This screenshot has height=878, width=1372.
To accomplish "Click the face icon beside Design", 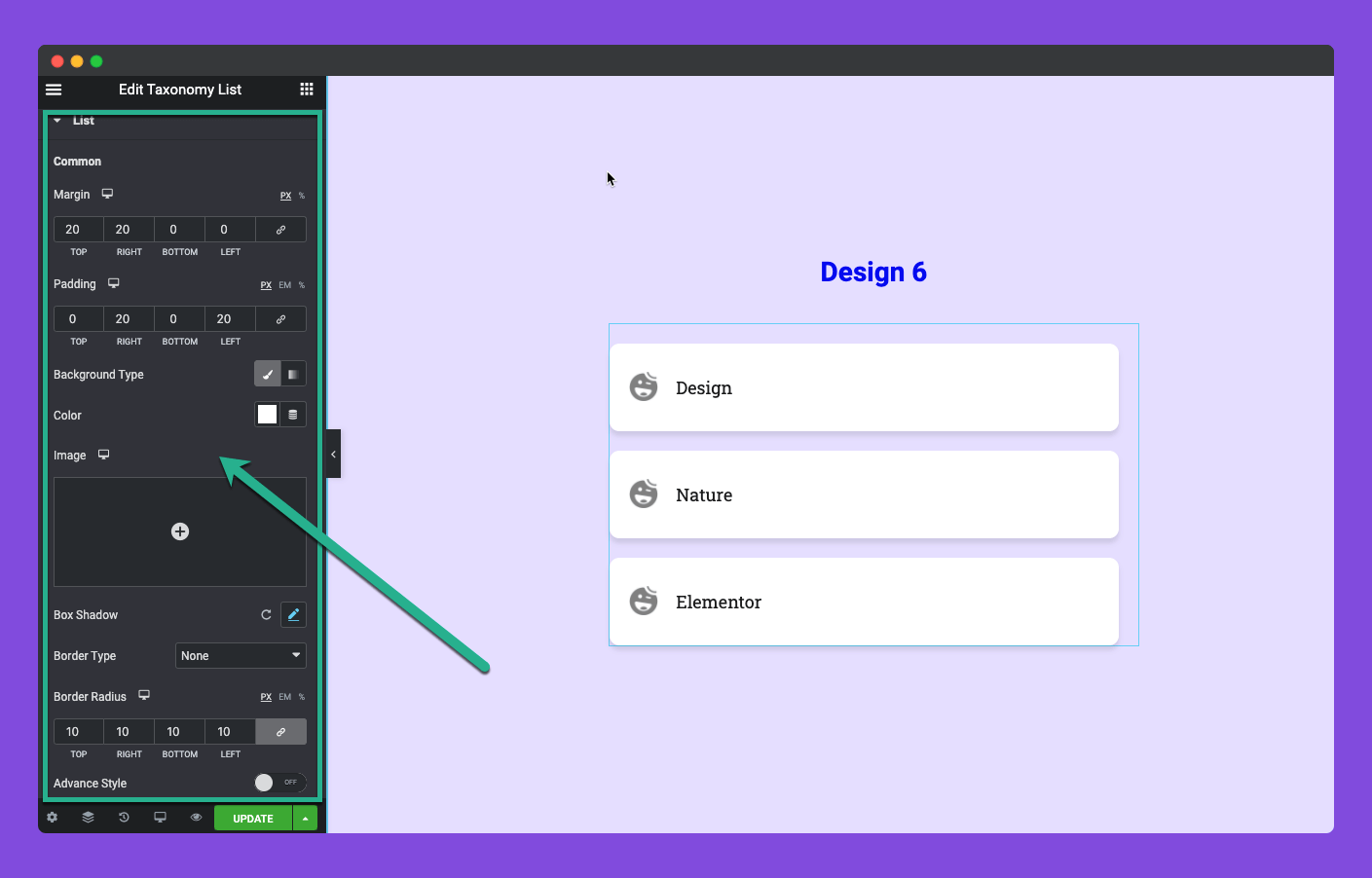I will [x=644, y=386].
